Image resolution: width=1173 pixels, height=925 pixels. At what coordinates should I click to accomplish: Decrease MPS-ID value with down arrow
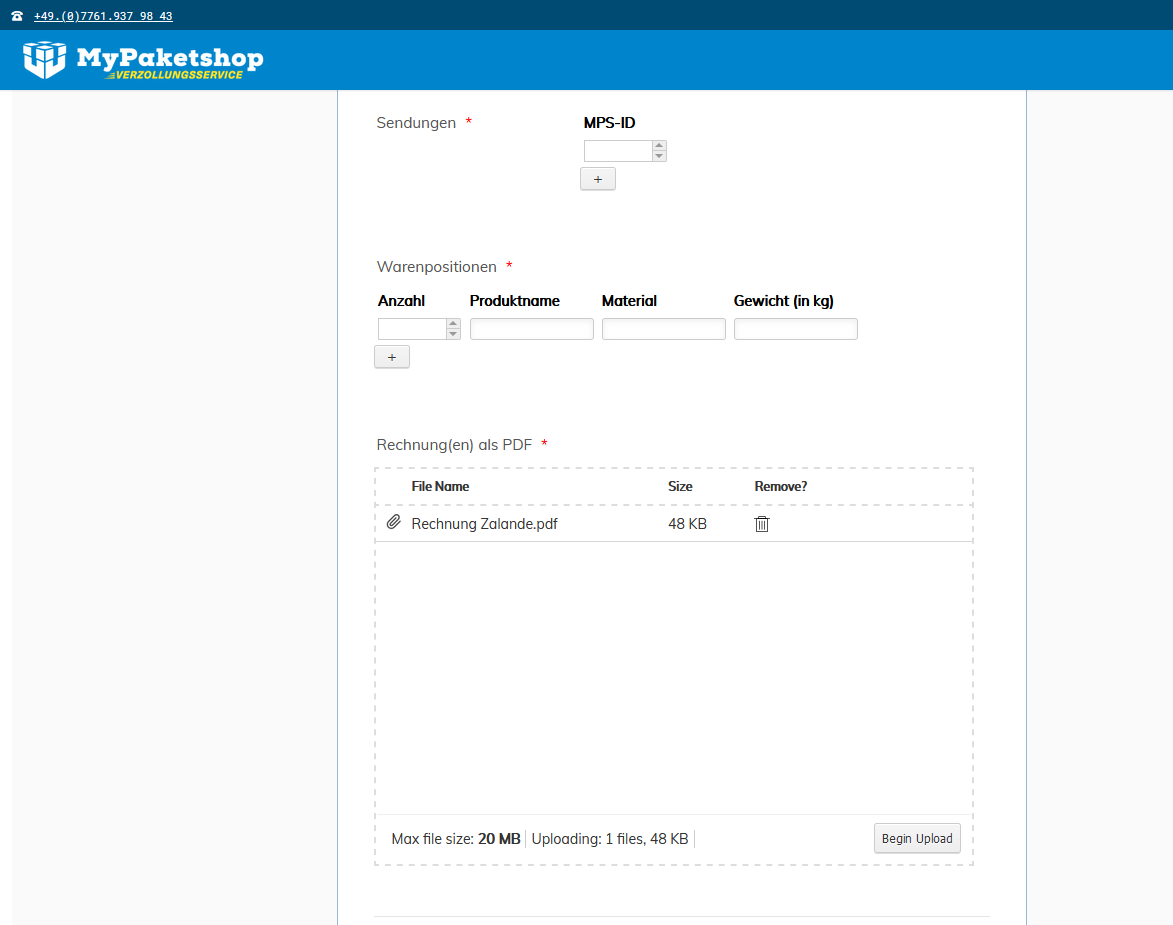click(x=659, y=156)
